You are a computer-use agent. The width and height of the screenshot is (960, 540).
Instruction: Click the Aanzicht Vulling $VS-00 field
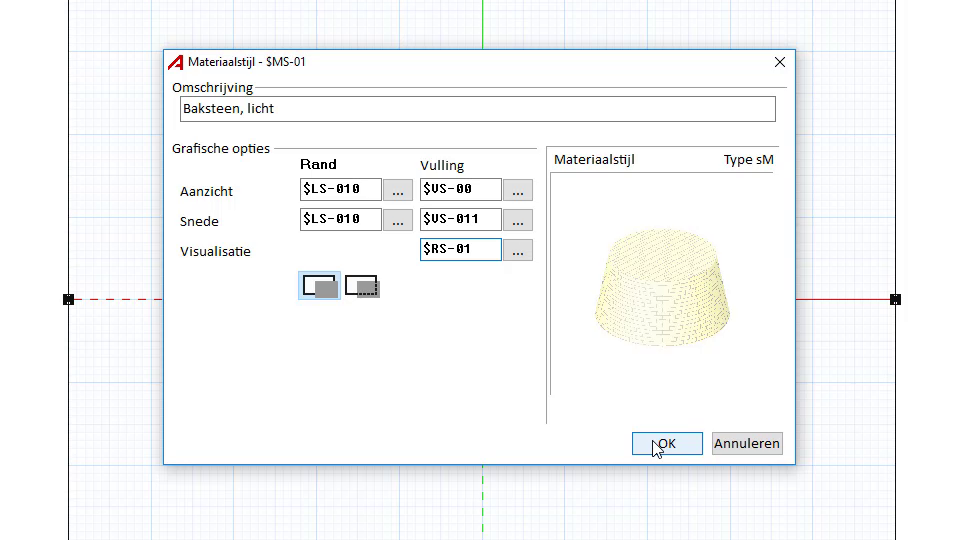tap(460, 189)
